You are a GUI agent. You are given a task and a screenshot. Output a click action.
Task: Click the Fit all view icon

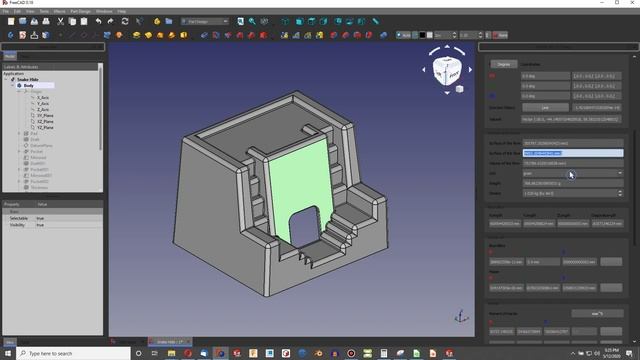[240, 21]
